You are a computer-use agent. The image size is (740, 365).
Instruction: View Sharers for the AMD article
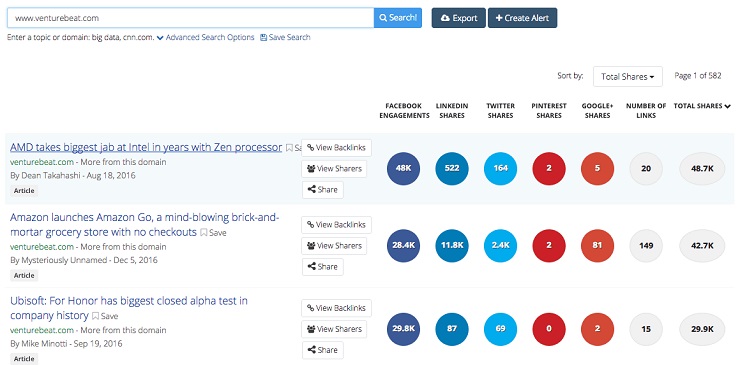click(x=334, y=169)
